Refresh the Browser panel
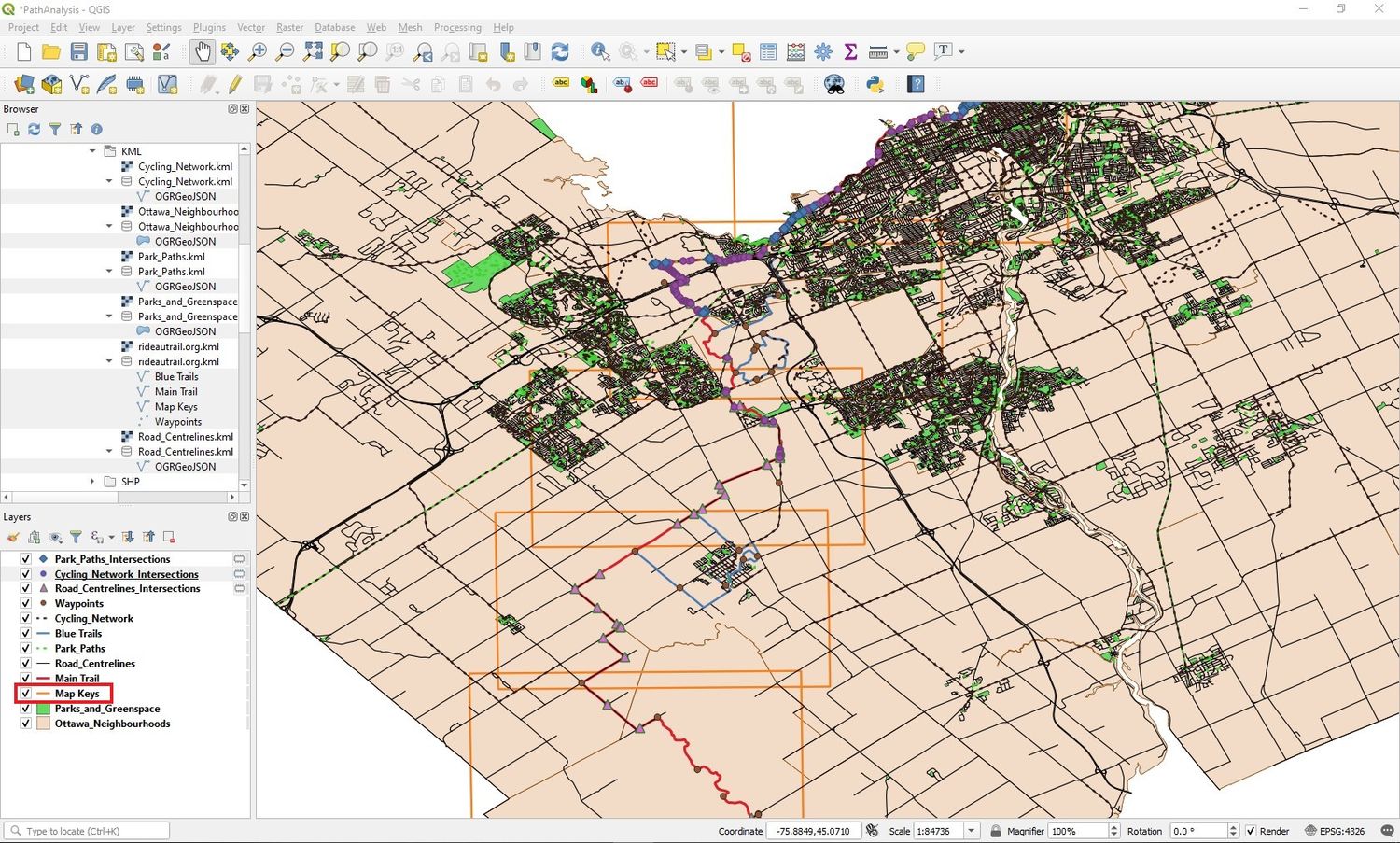The height and width of the screenshot is (843, 1400). pyautogui.click(x=34, y=129)
